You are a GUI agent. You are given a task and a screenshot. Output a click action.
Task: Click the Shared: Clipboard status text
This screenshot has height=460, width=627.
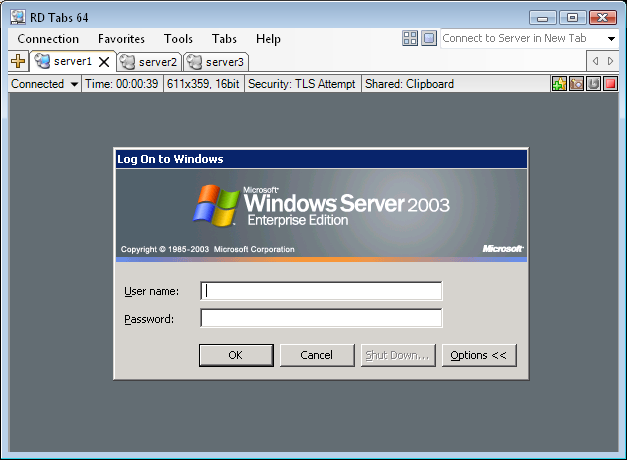point(409,84)
